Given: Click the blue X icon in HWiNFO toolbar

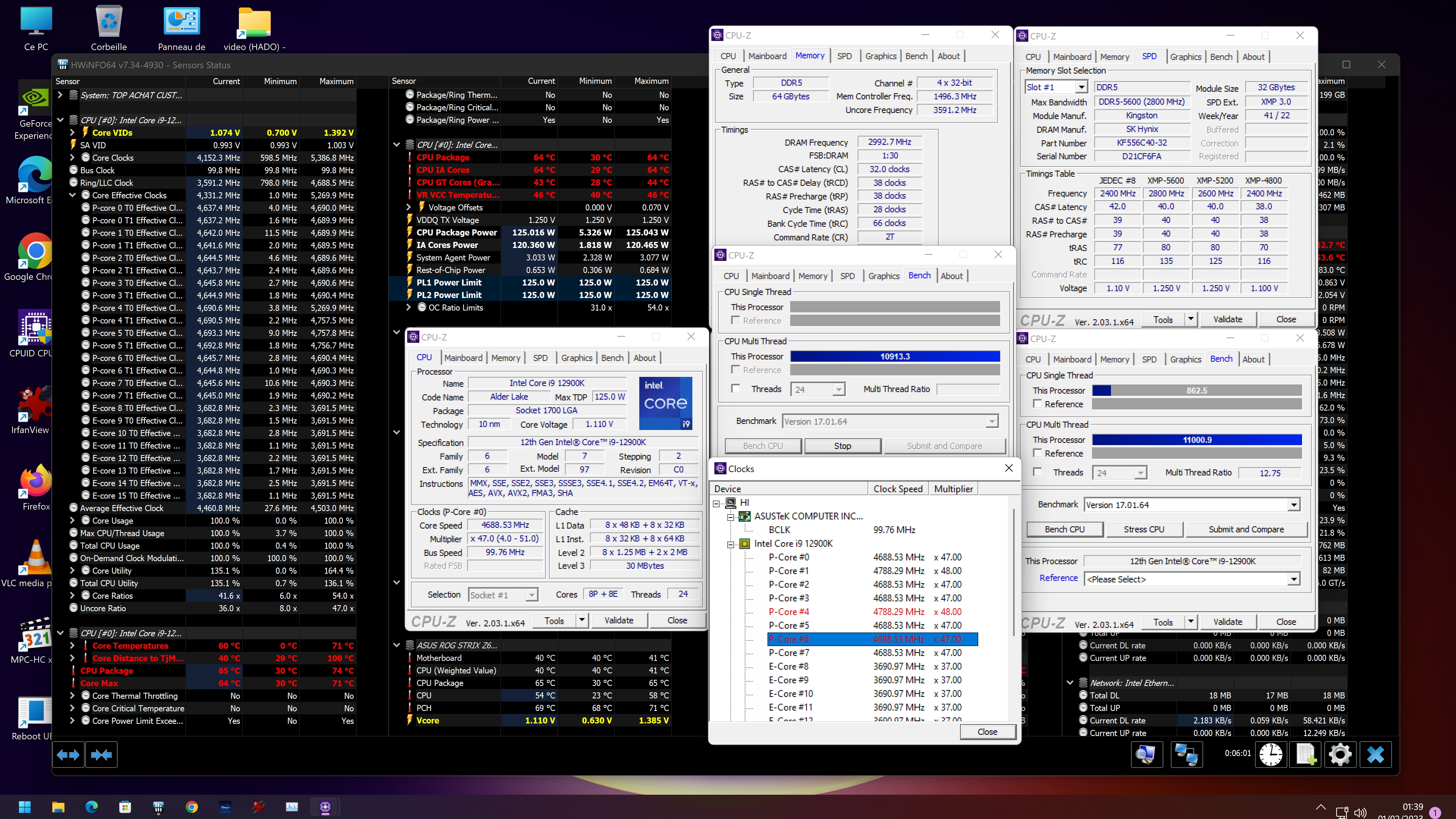Looking at the screenshot, I should (1375, 755).
